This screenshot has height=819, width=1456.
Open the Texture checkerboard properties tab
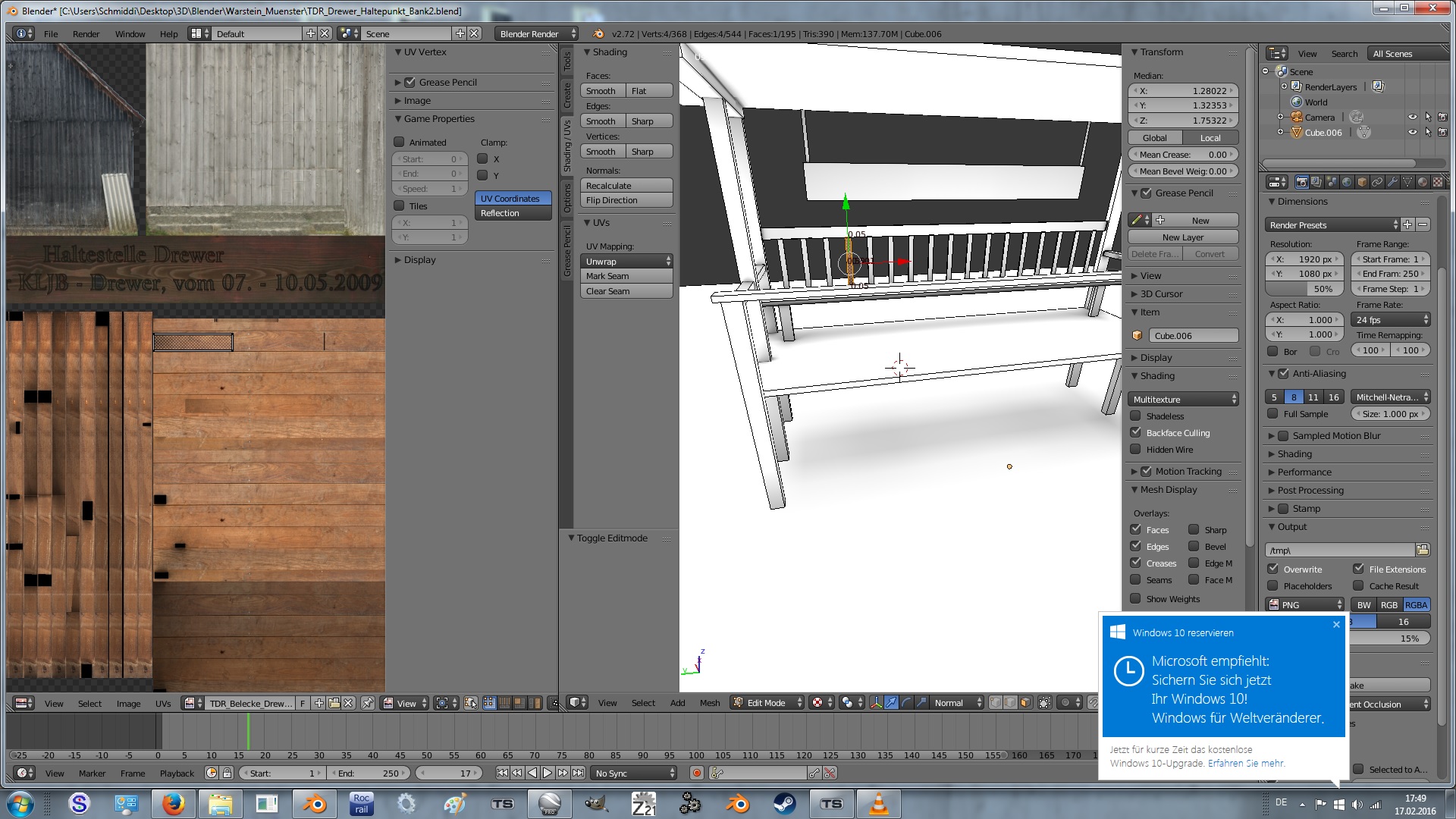pyautogui.click(x=1438, y=182)
